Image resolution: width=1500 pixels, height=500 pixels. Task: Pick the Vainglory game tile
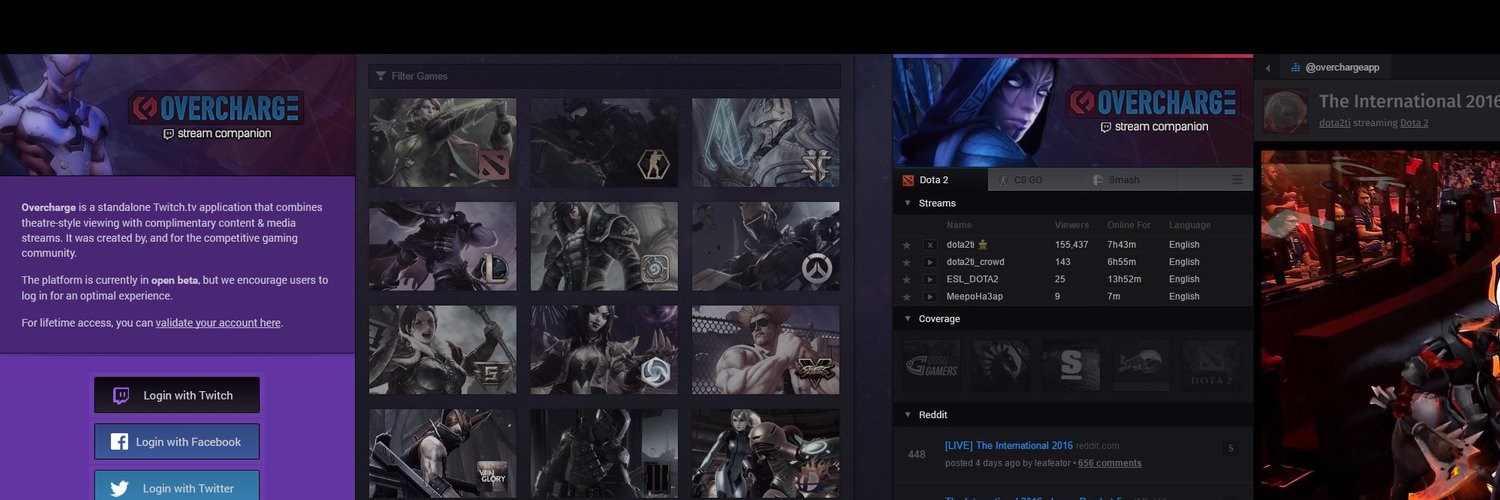[x=443, y=454]
